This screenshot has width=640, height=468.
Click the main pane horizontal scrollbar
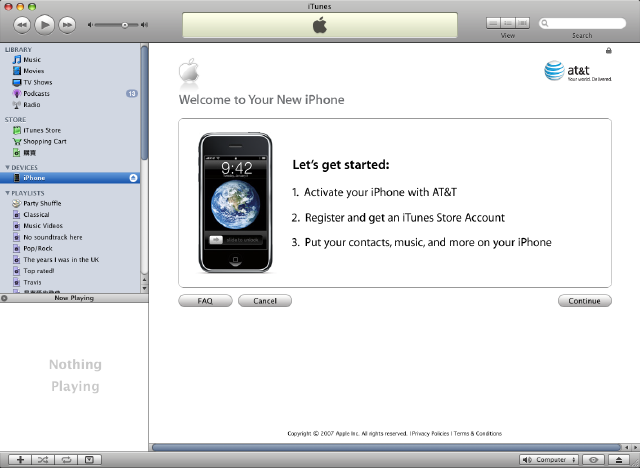(386, 447)
